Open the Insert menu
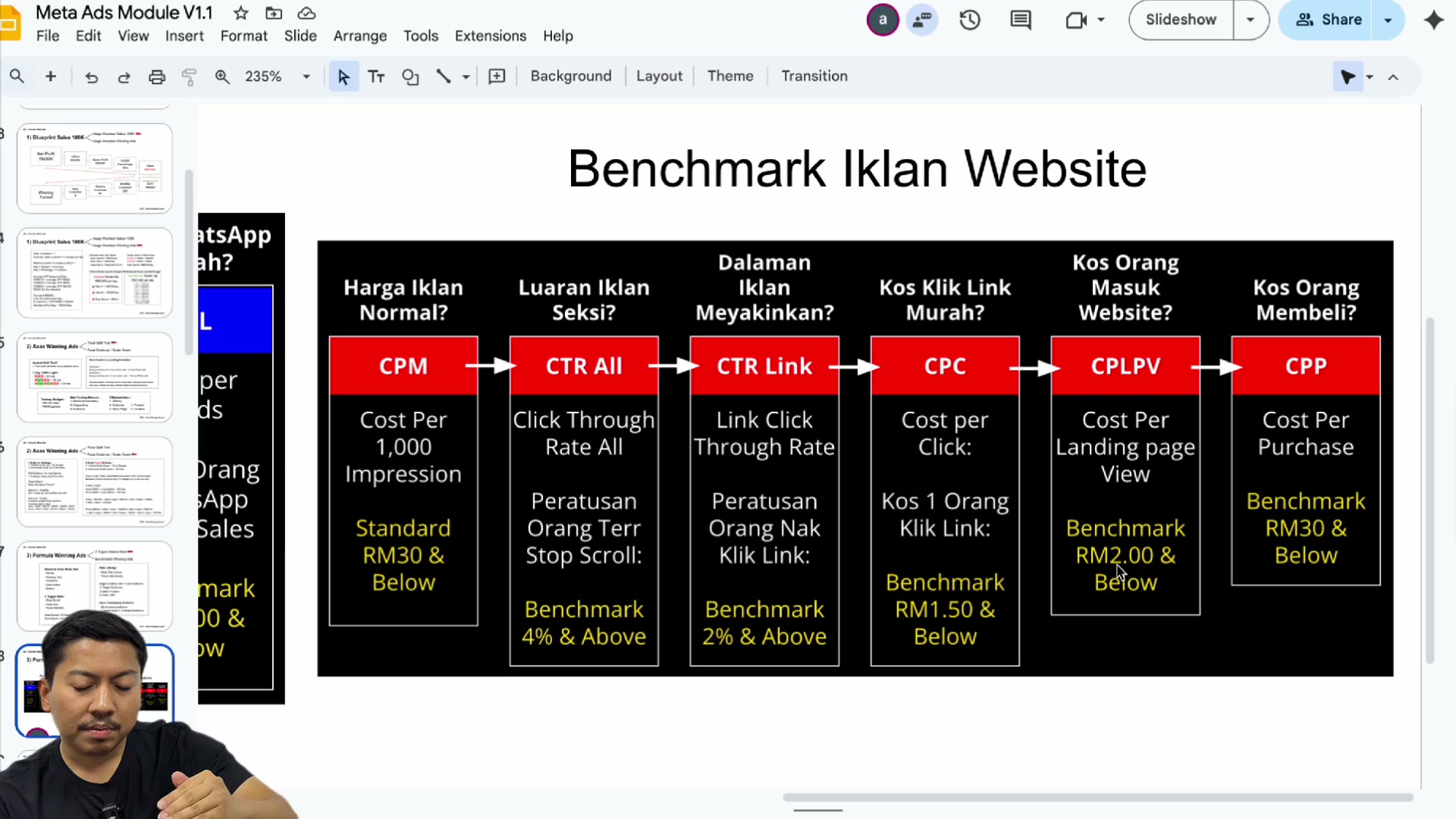The image size is (1456, 819). 184,36
